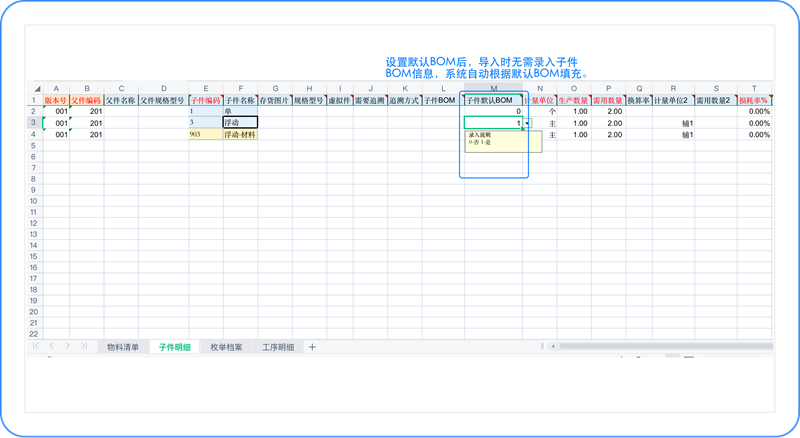Click the select-all corner triangle icon

click(37, 89)
